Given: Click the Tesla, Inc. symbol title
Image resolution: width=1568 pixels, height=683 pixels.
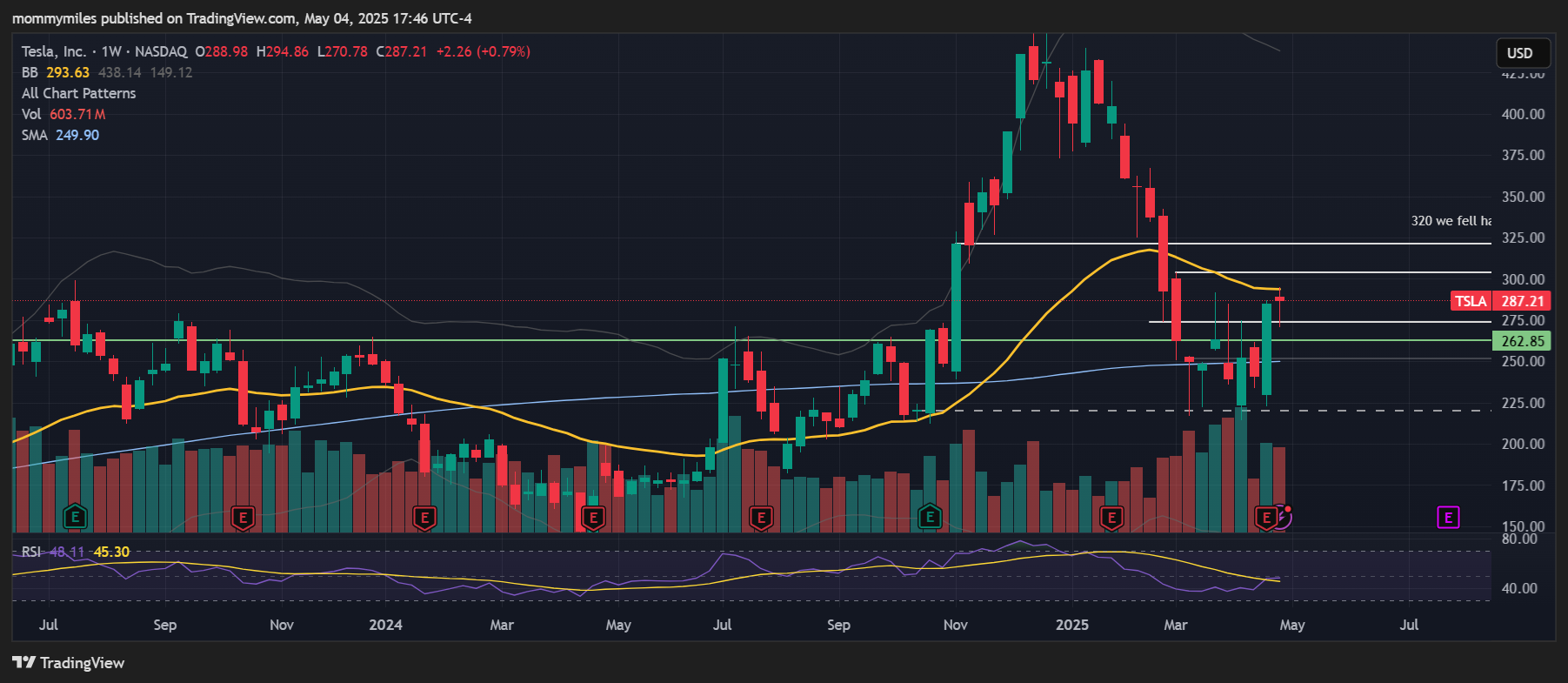Looking at the screenshot, I should click(x=54, y=51).
